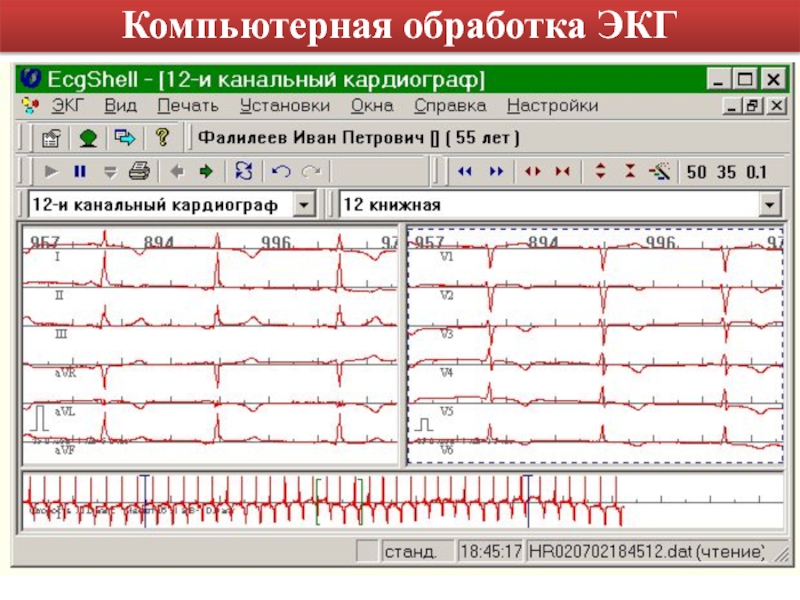Click the green forward arrow icon
Screen dimensions: 800x600
(207, 171)
